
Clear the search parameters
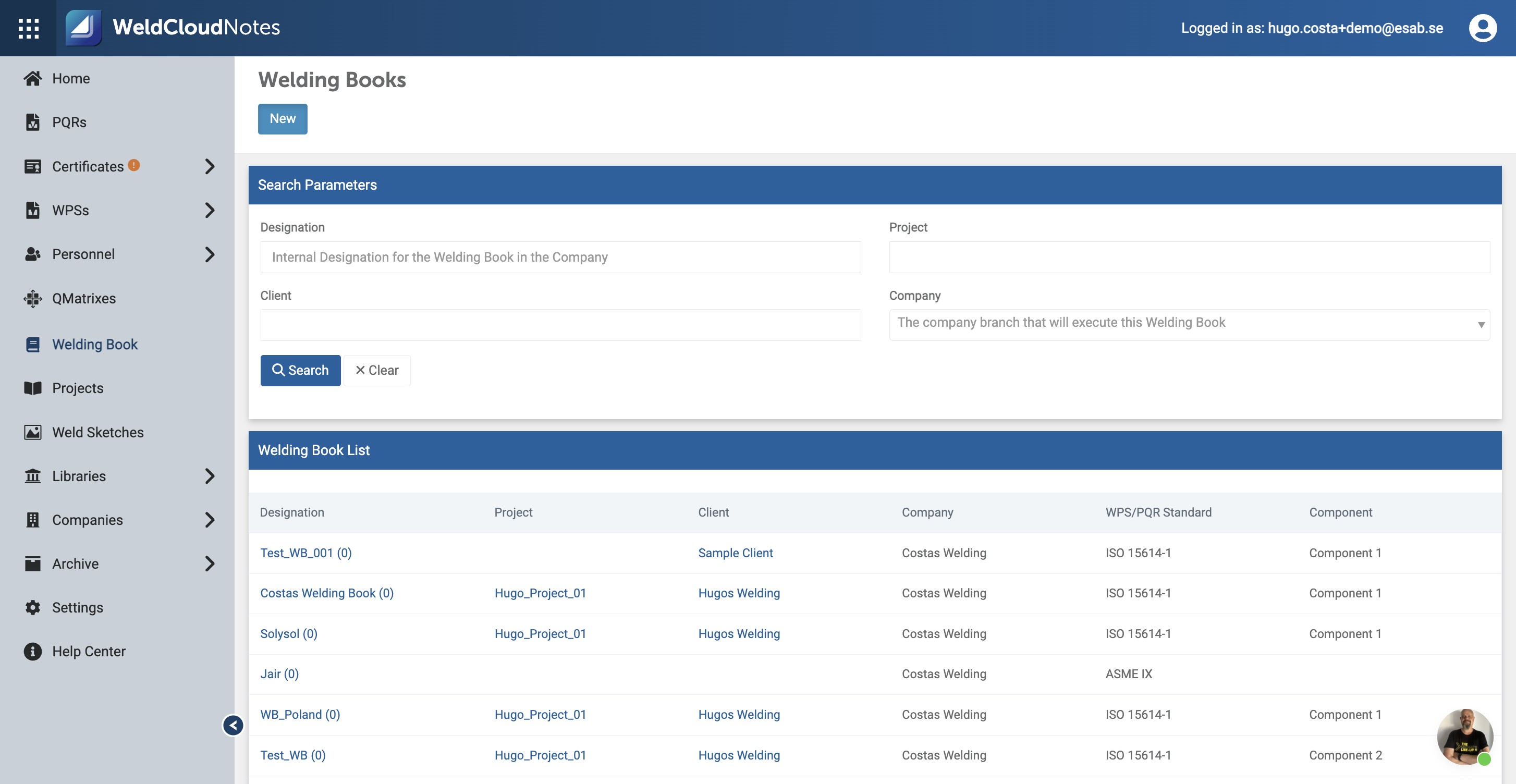(377, 370)
